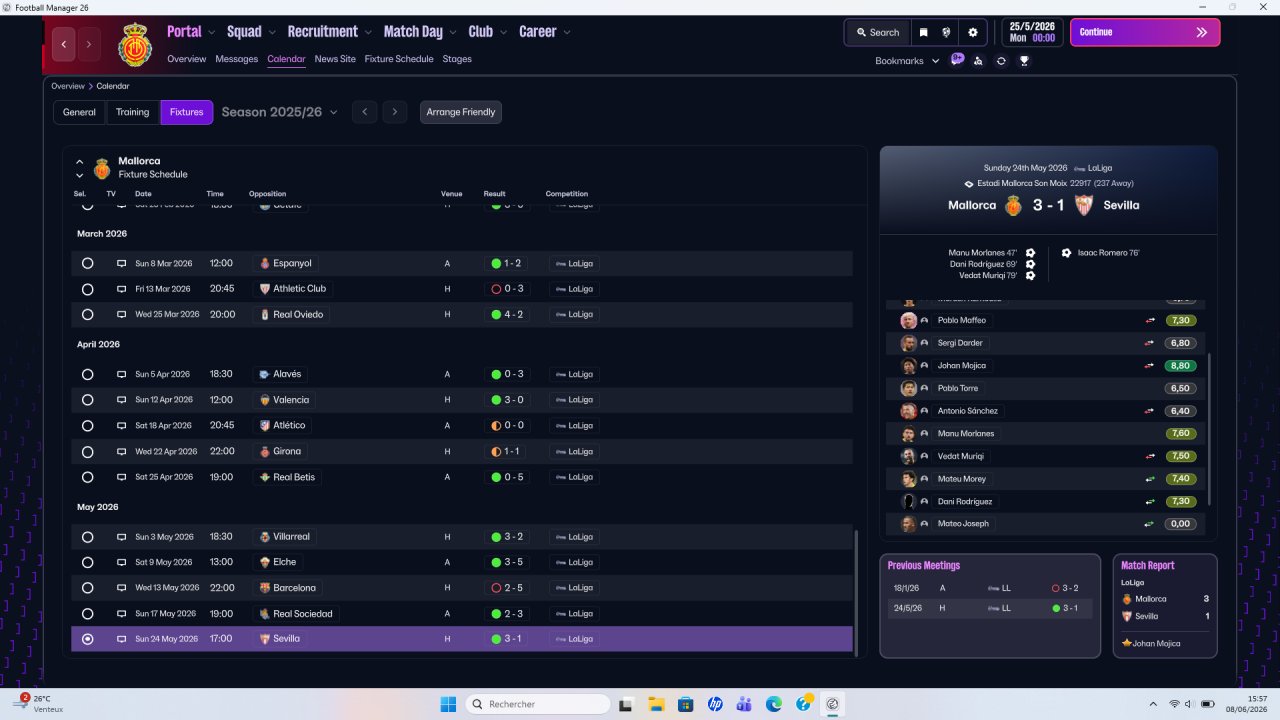Open the Fixture Schedule tab
Screen dimensions: 1280x720
point(399,59)
